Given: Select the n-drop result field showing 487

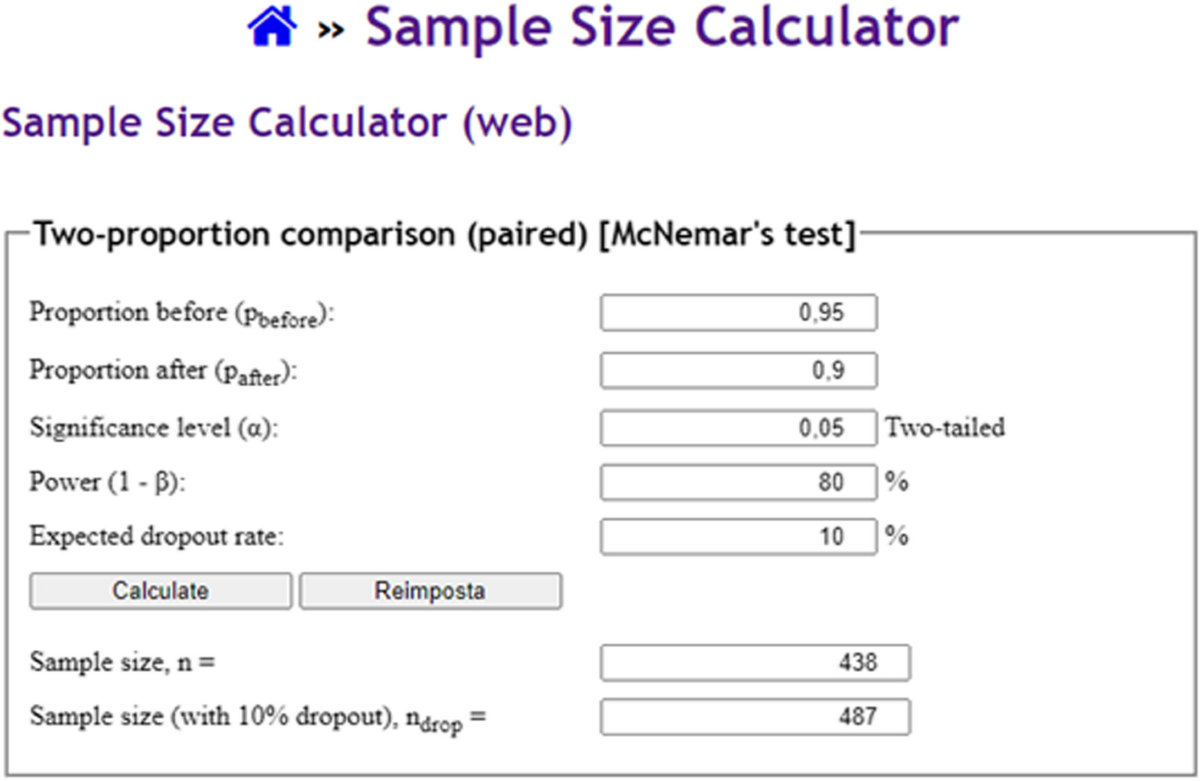Looking at the screenshot, I should tap(755, 717).
